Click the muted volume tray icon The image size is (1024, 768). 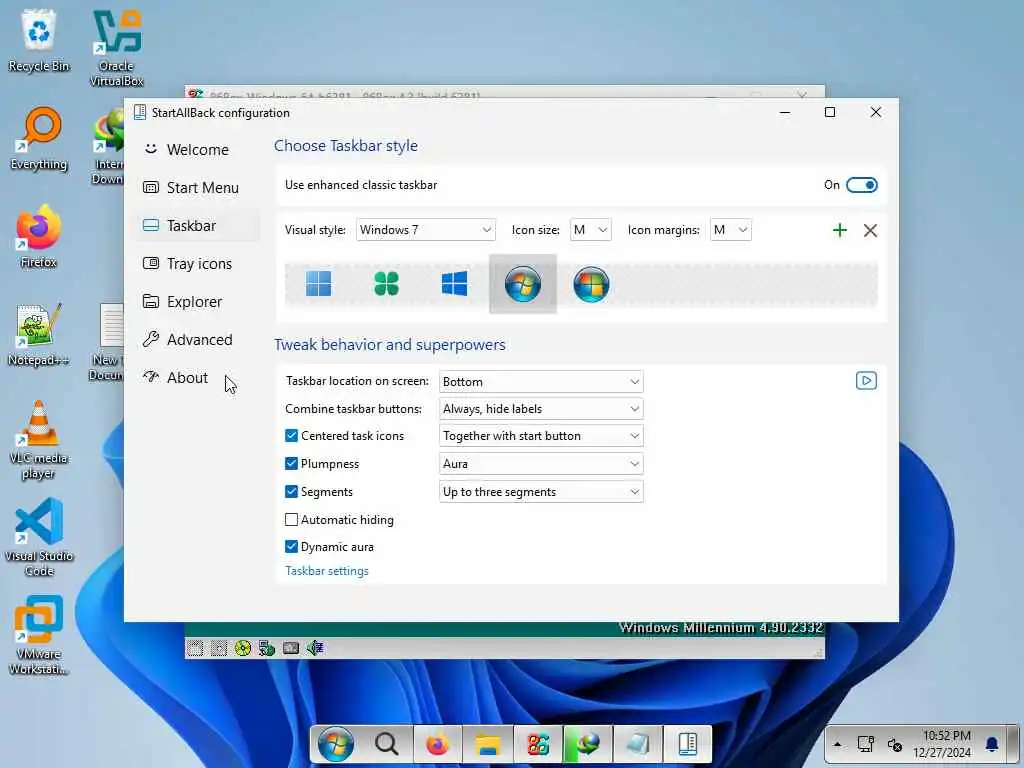point(895,744)
